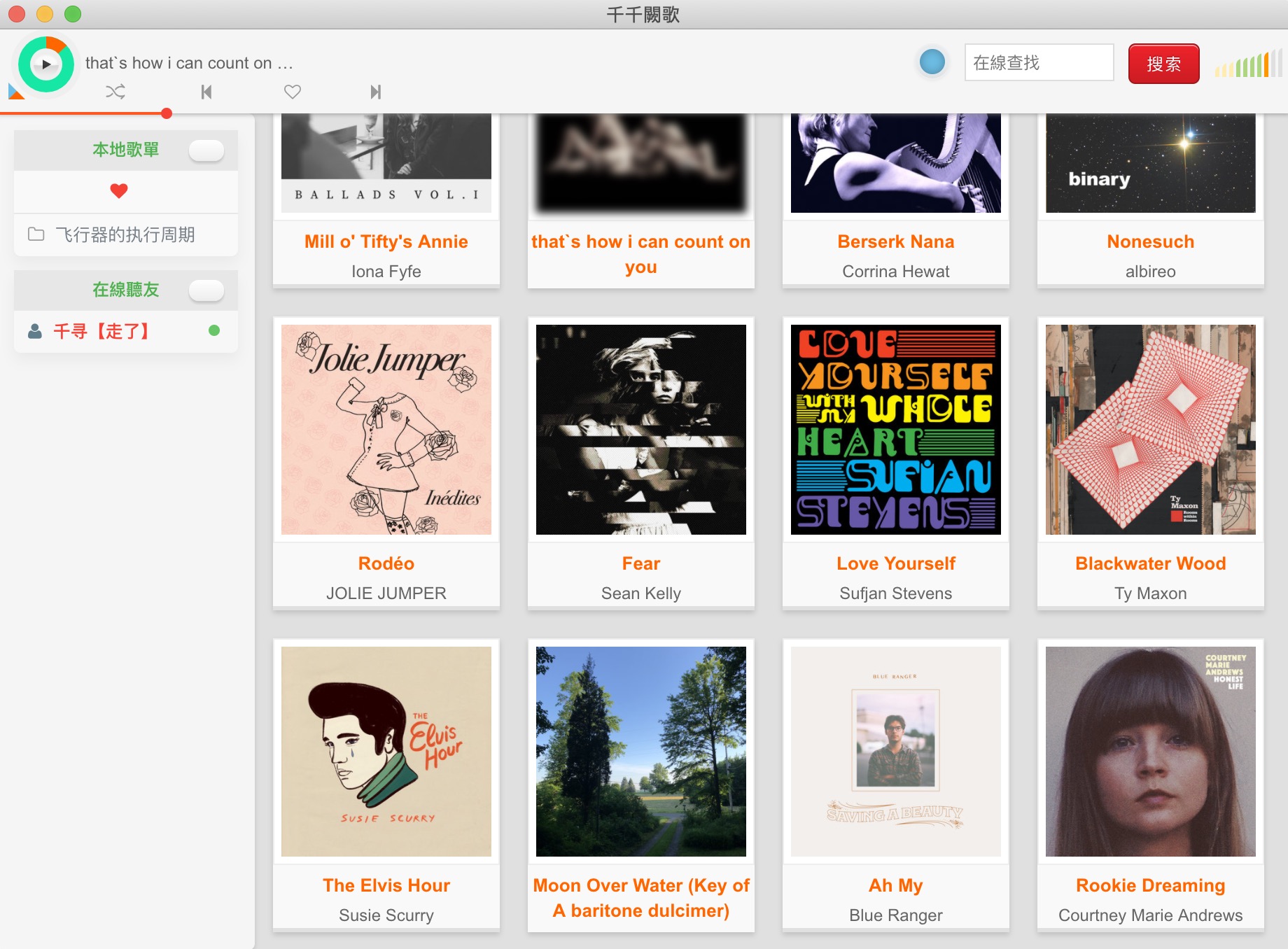Click artist name Corrina Hewat
Screen dimensions: 1288x949
pyautogui.click(x=896, y=272)
